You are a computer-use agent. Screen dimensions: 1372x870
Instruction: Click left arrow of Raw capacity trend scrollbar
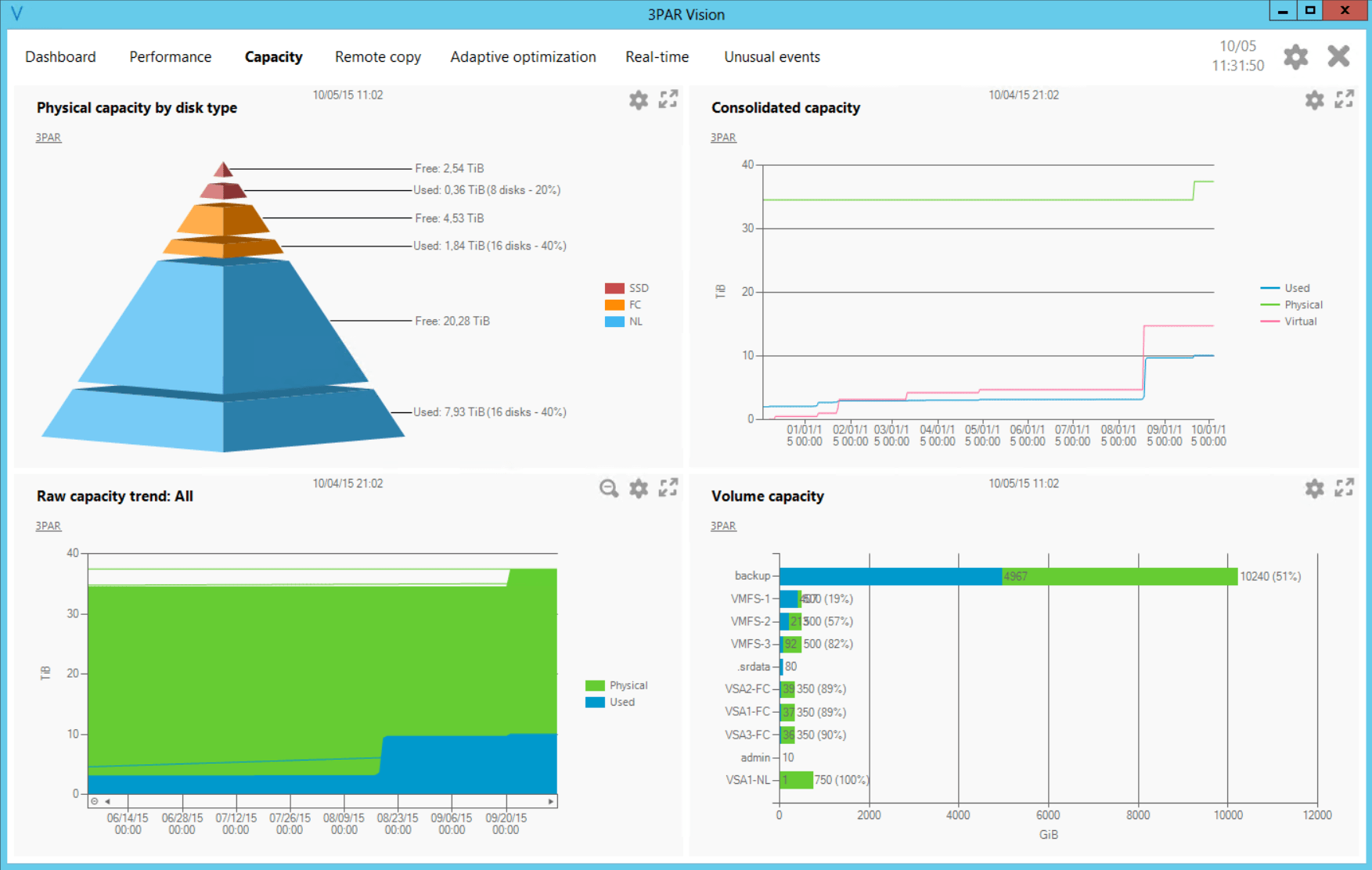(x=107, y=801)
